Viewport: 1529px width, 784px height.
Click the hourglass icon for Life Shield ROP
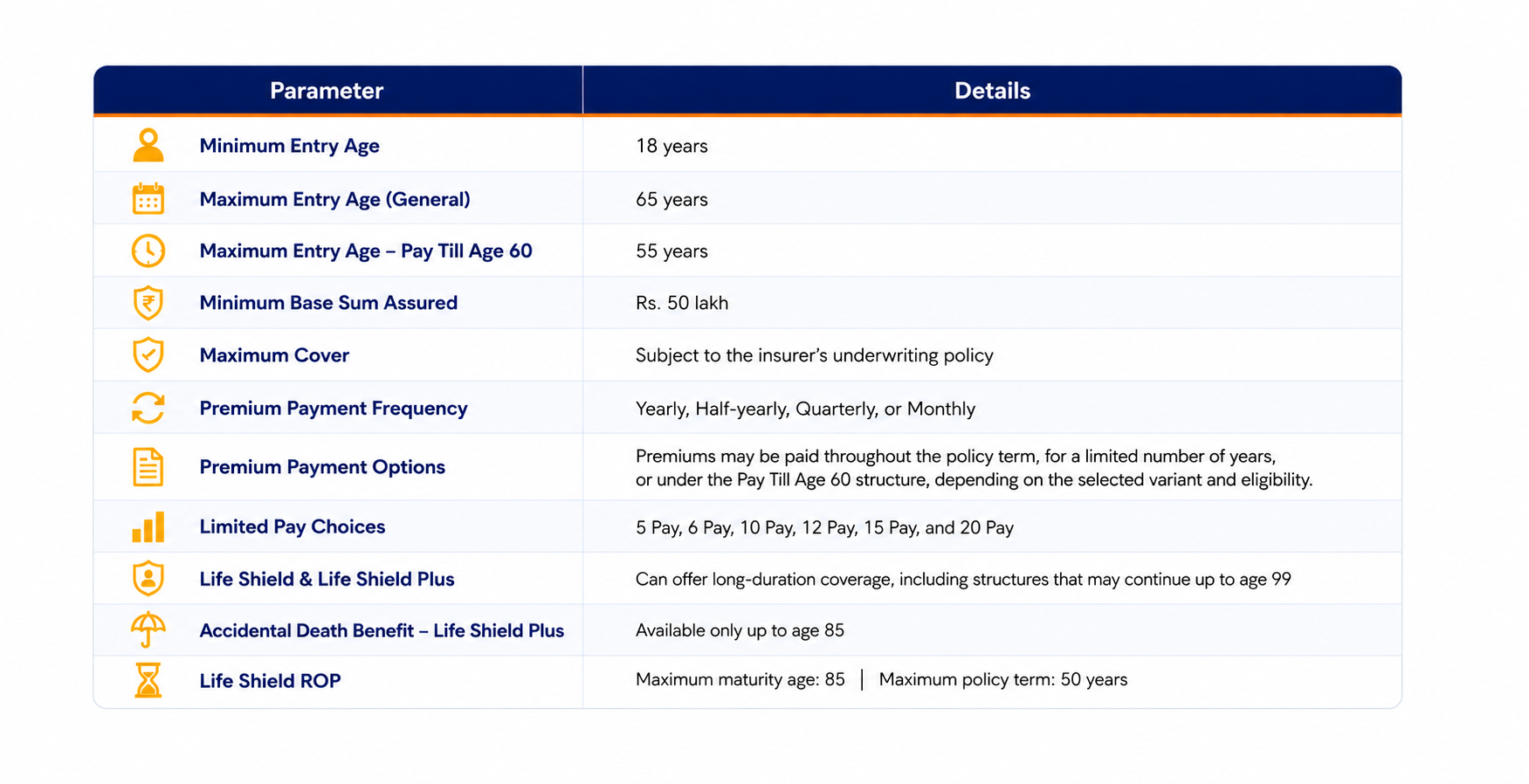pos(148,680)
